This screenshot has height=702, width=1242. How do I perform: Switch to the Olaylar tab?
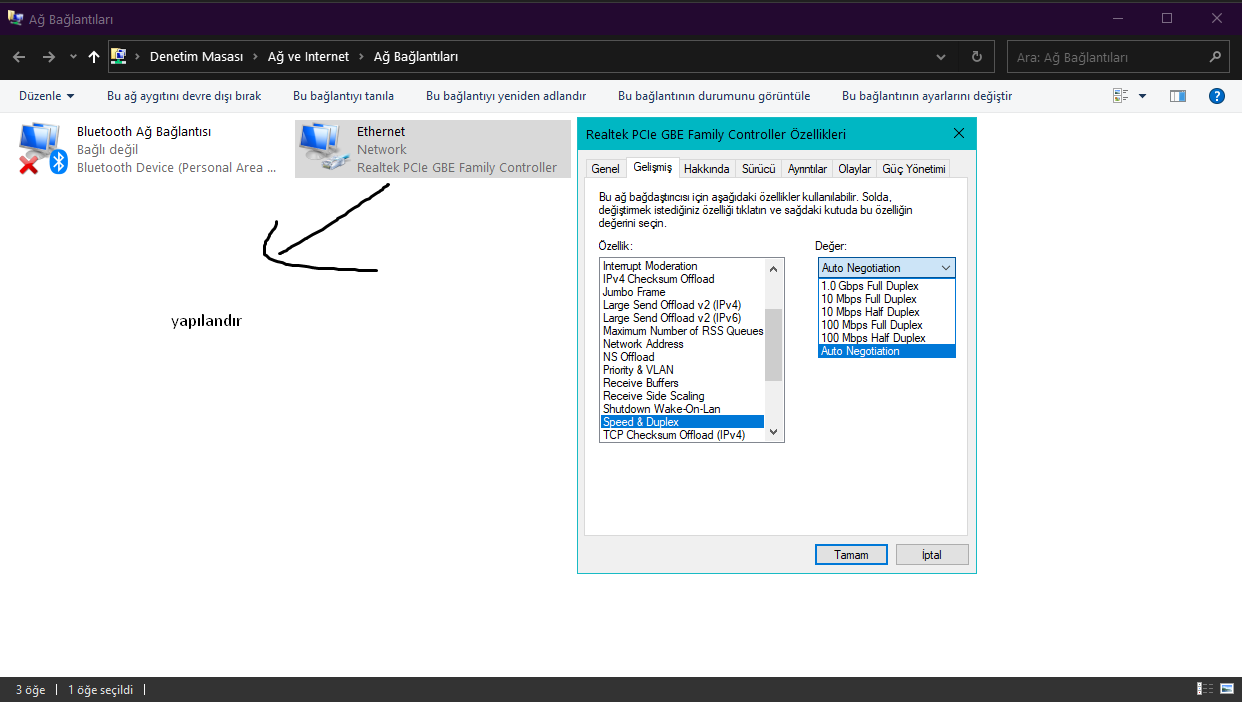pos(855,169)
